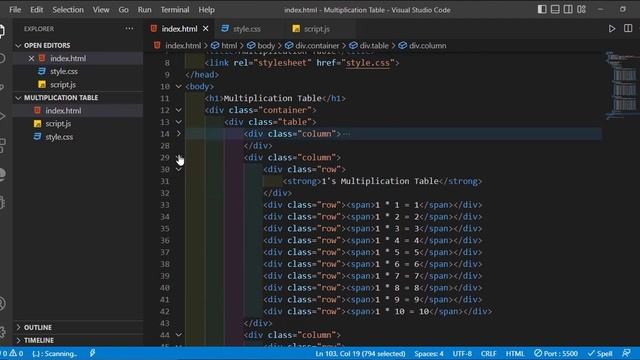The image size is (640, 360).
Task: Fold the row div on line 30
Action: point(178,169)
